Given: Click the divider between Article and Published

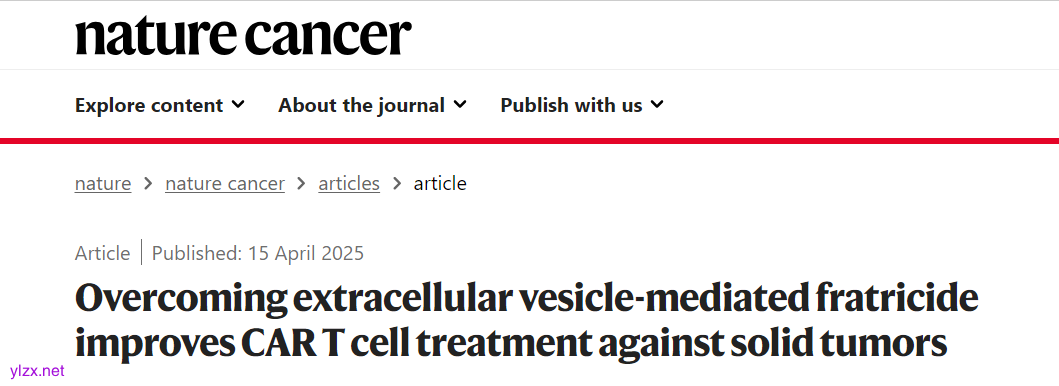Looking at the screenshot, I should pyautogui.click(x=141, y=252).
